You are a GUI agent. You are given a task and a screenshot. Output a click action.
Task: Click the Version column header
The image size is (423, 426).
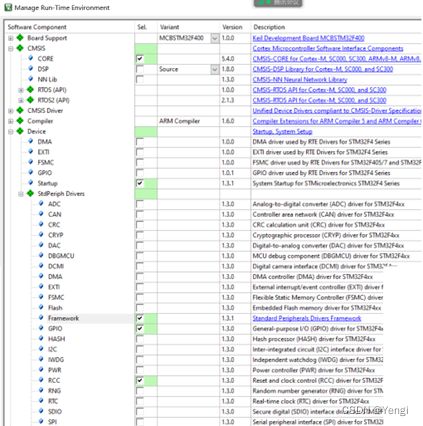[x=232, y=27]
